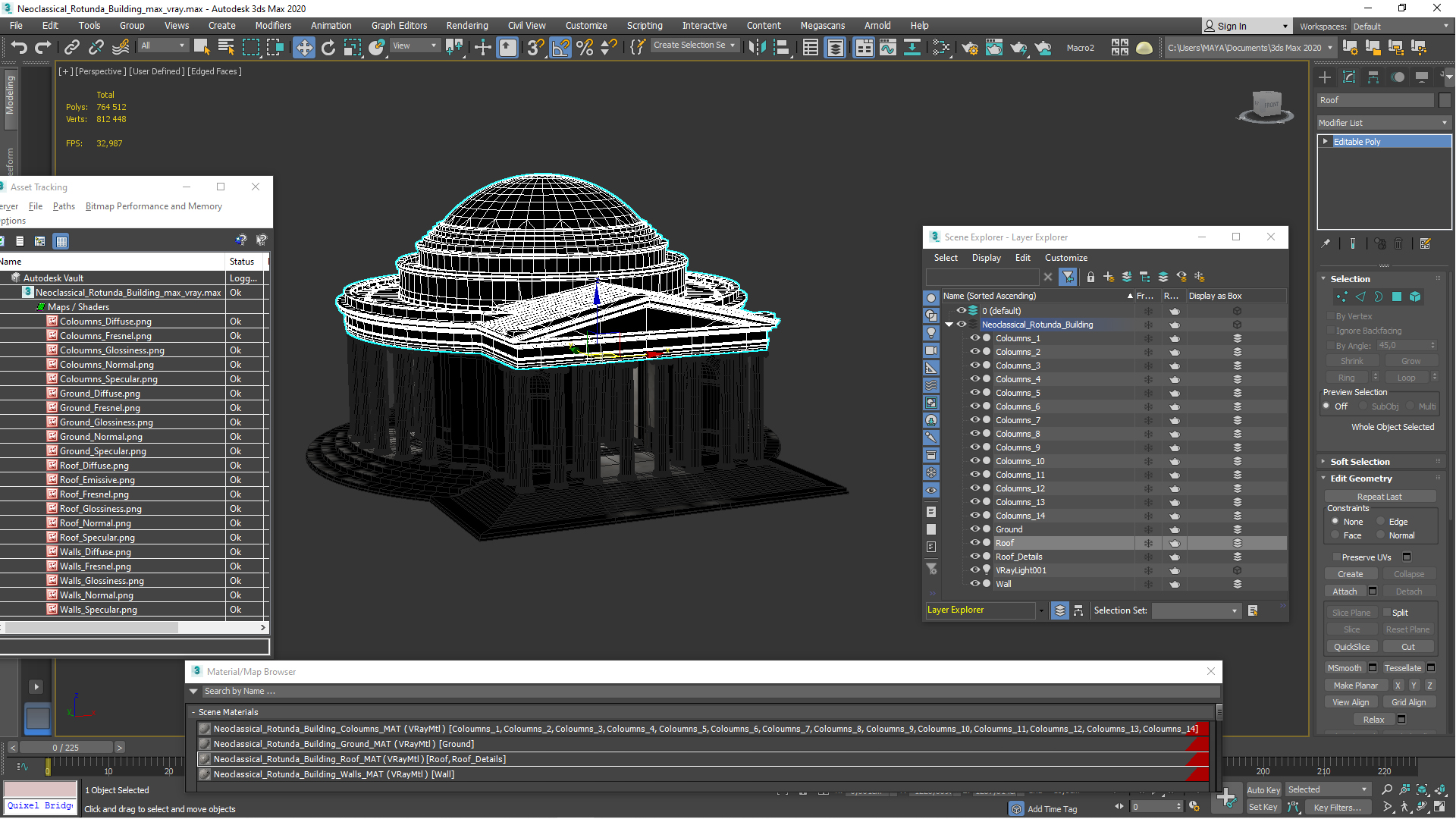The height and width of the screenshot is (819, 1456).
Task: Click the Attach button
Action: pyautogui.click(x=1345, y=591)
